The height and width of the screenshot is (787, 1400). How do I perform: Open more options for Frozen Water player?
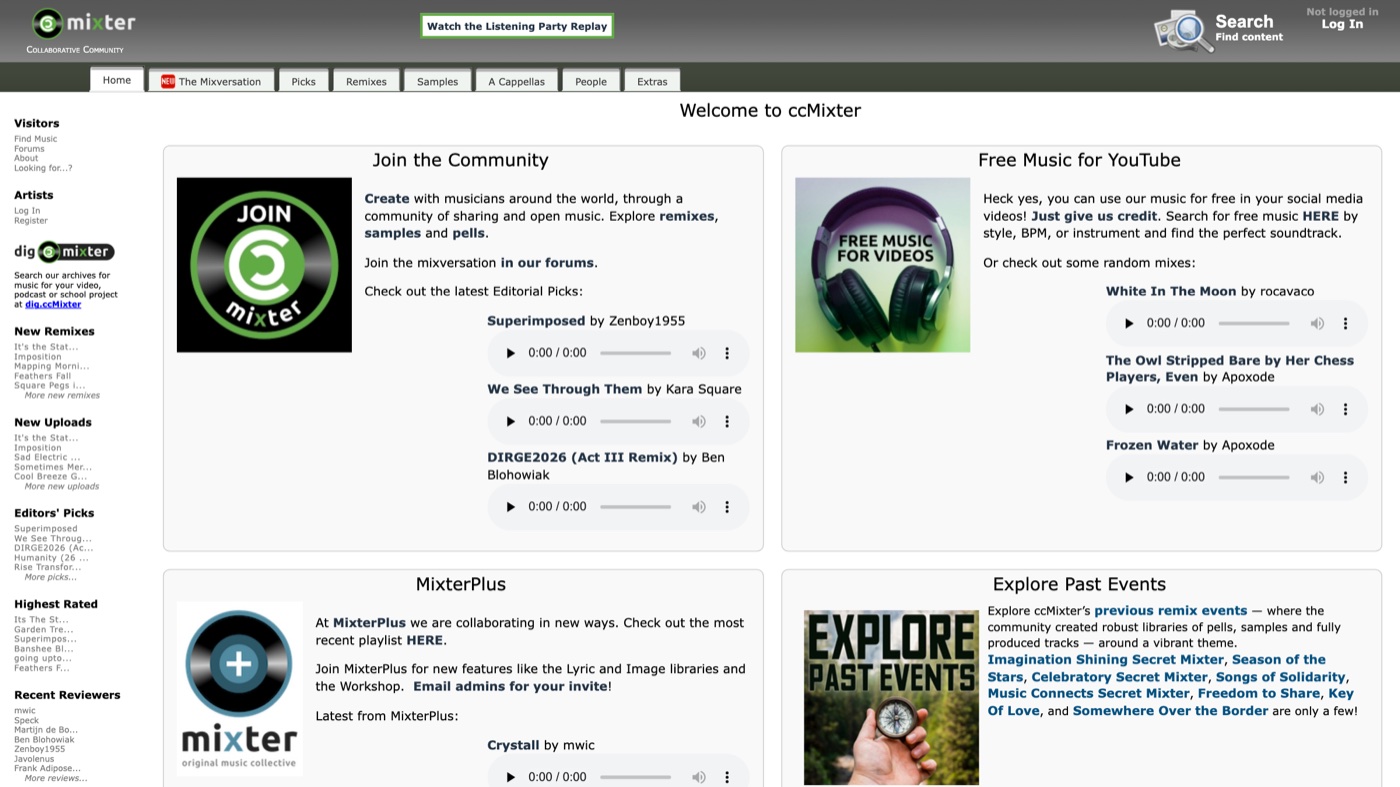tap(1345, 477)
